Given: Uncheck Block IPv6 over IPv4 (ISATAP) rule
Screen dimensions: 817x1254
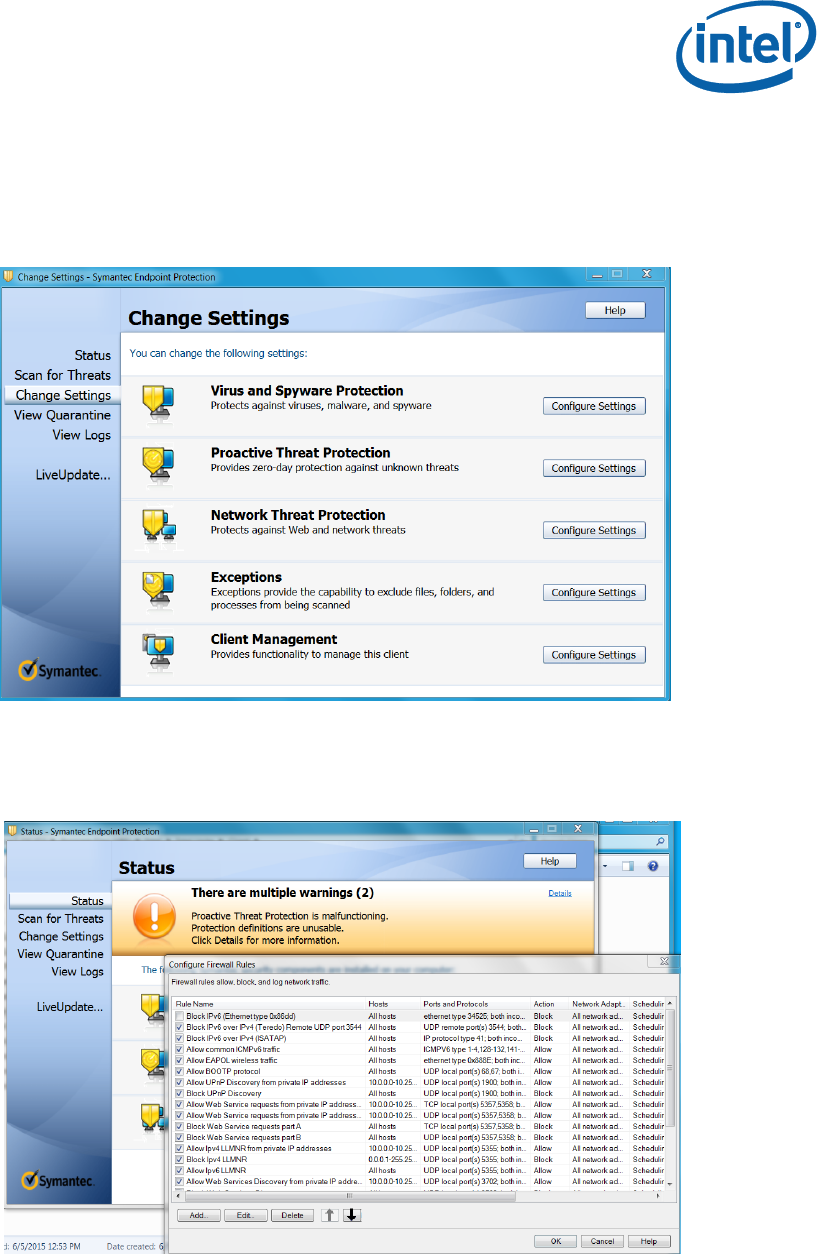Looking at the screenshot, I should coord(180,1038).
